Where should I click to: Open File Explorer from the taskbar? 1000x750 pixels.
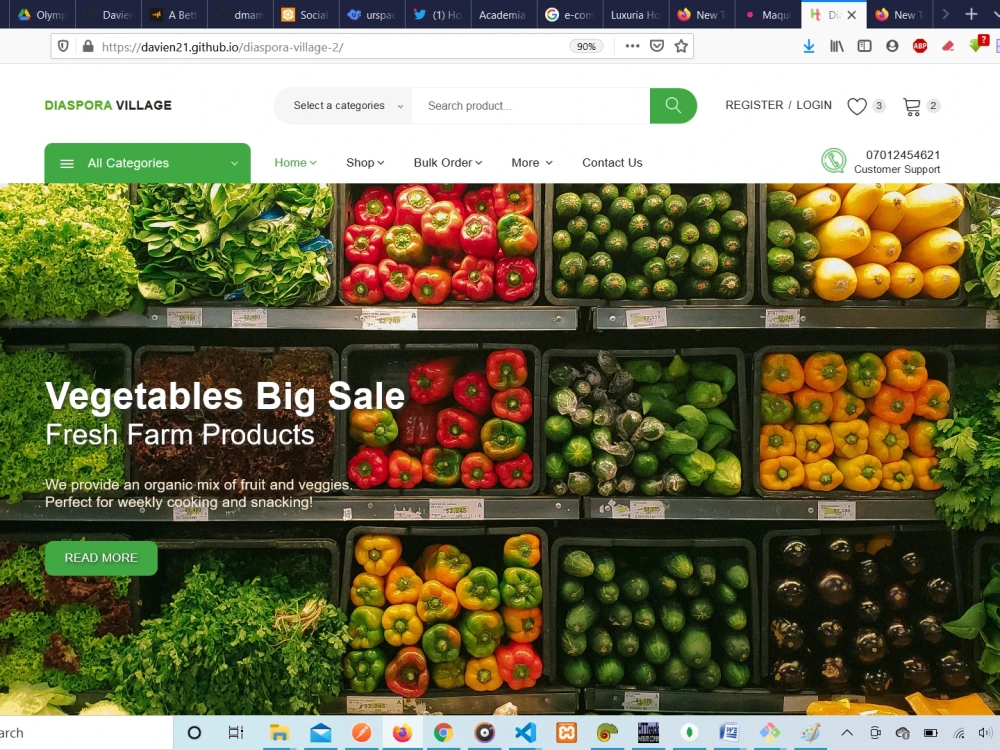[x=279, y=733]
